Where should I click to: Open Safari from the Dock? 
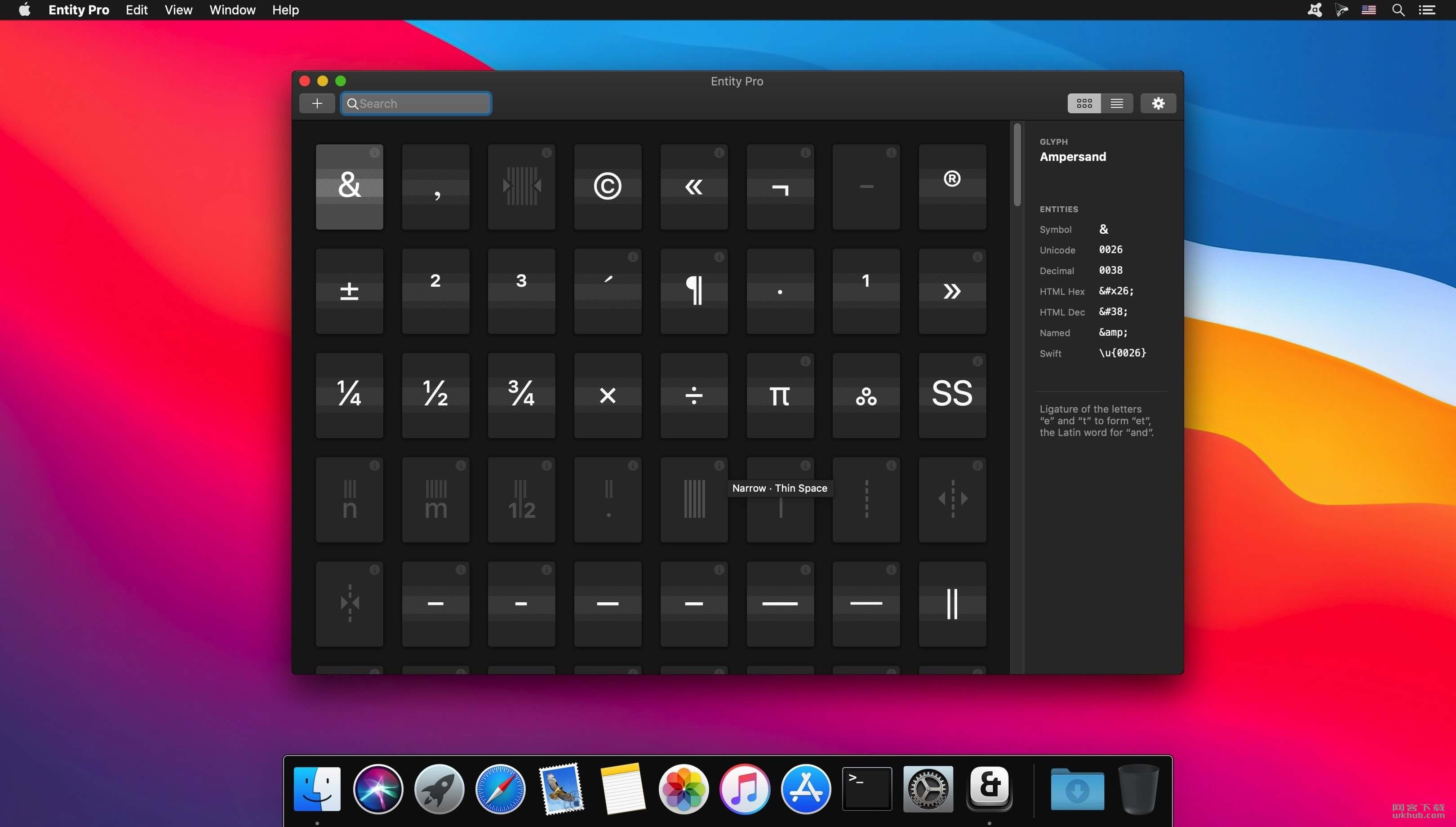pyautogui.click(x=500, y=789)
